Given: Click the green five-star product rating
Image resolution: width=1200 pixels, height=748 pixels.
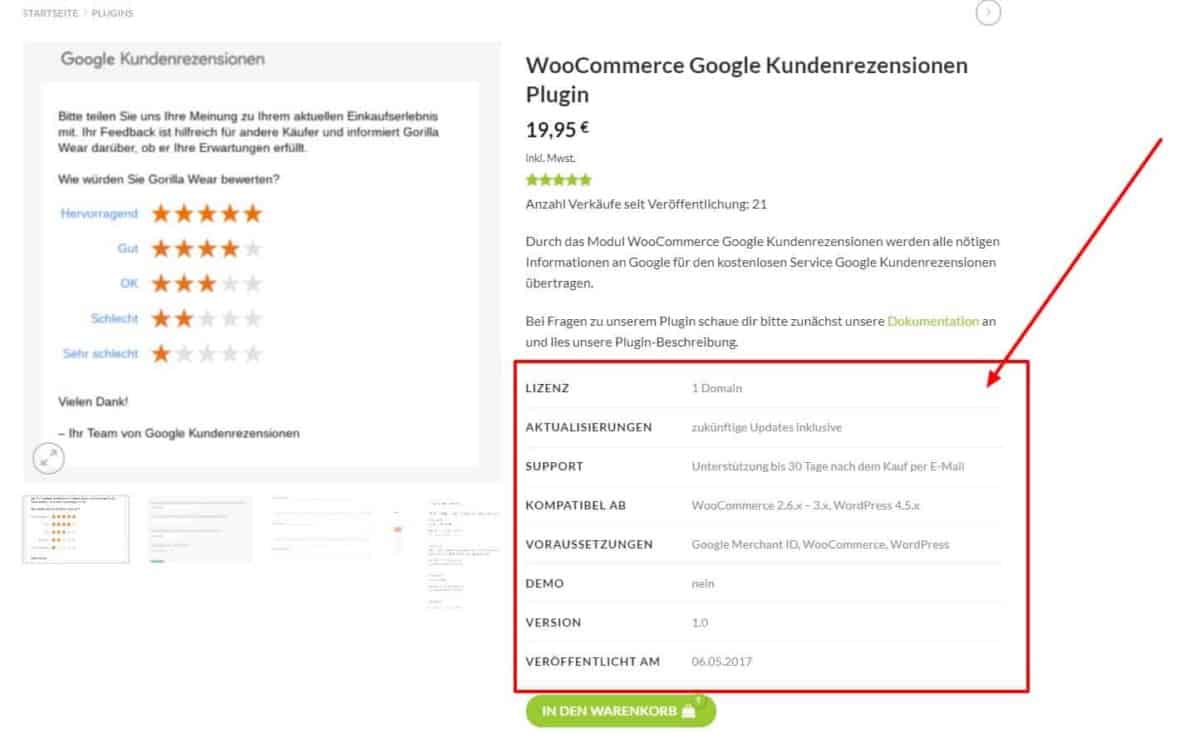Looking at the screenshot, I should click(558, 181).
